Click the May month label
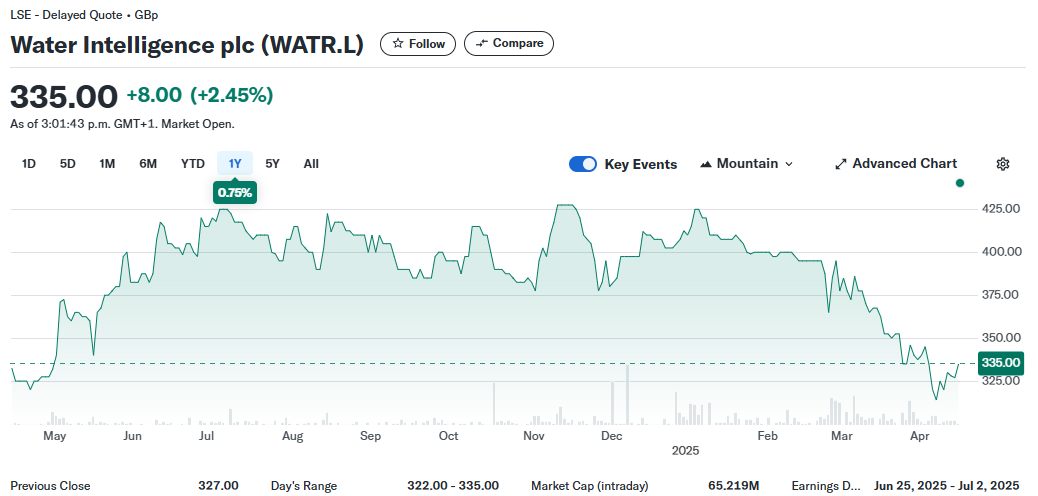Screen dimensions: 1038x496 click(54, 436)
